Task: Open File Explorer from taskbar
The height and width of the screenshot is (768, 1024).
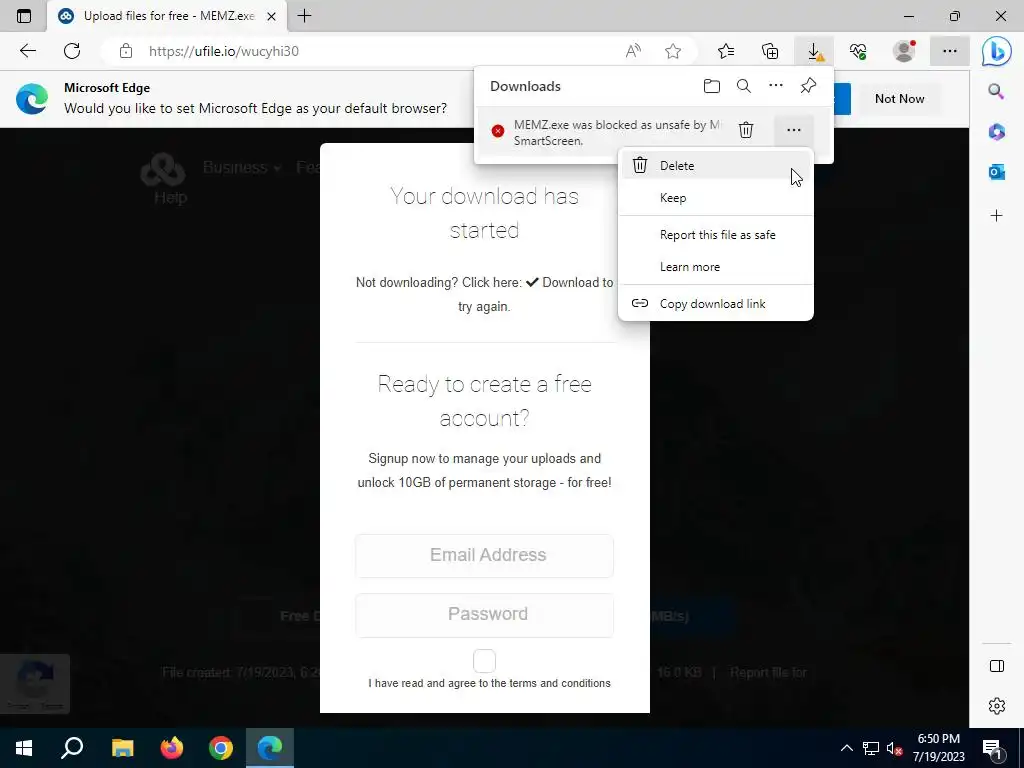Action: pos(122,748)
